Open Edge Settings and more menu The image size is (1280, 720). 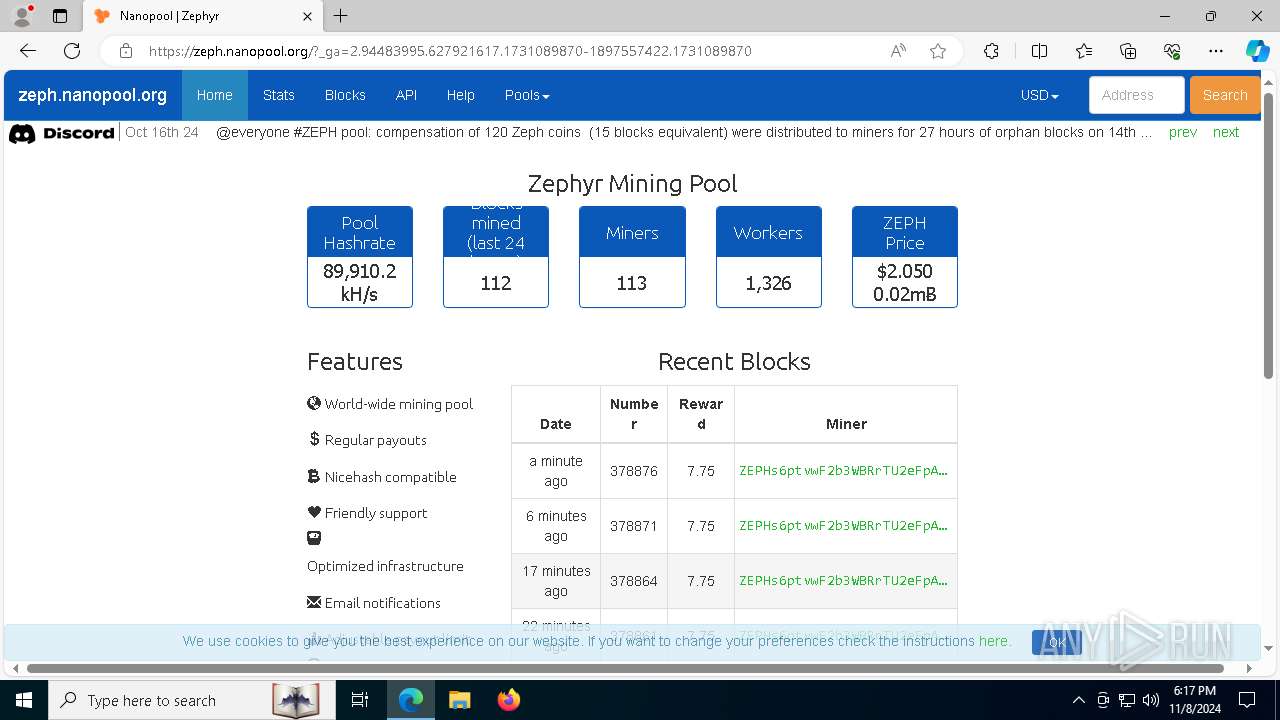click(x=1216, y=51)
